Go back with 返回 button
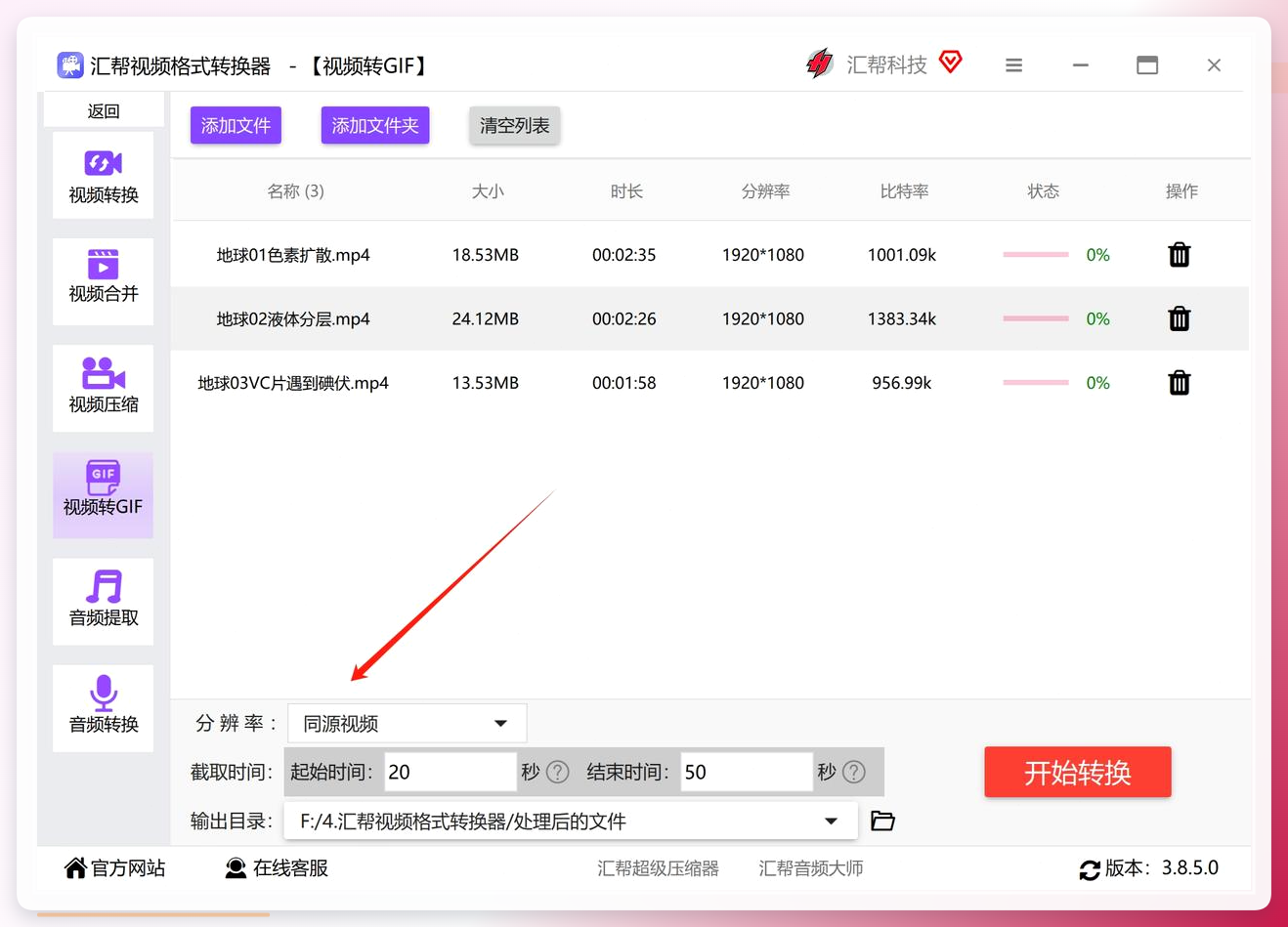This screenshot has height=927, width=1288. [x=104, y=110]
